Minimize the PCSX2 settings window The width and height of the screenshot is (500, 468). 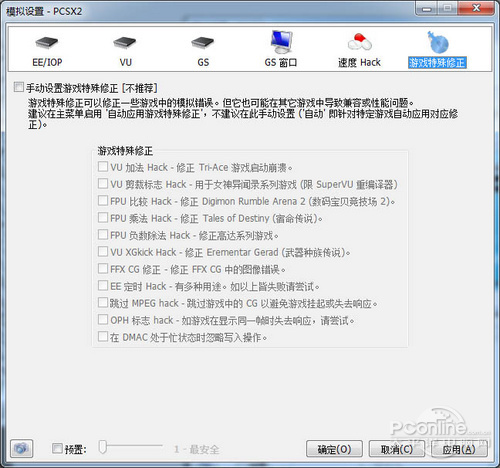tap(426, 8)
